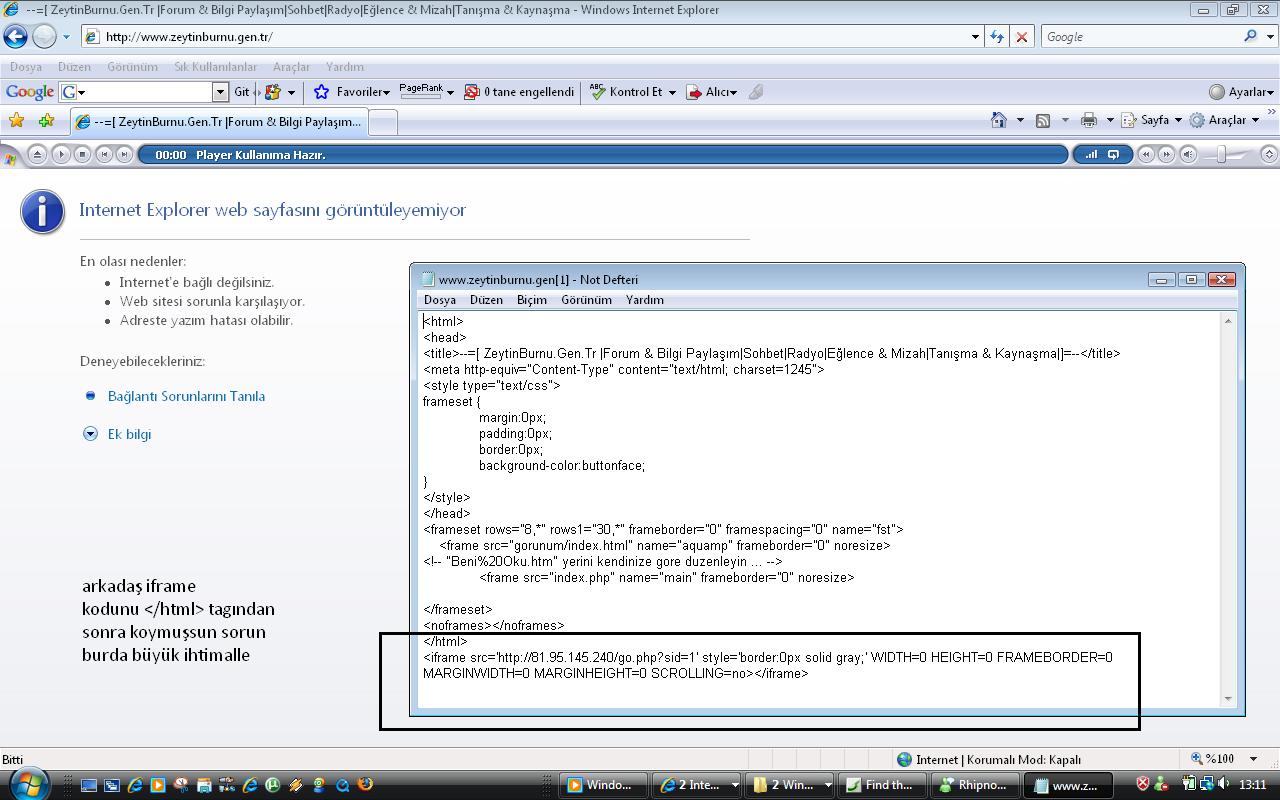The image size is (1280, 800).
Task: Click the Firefox icon in quick launch
Action: coord(365,785)
